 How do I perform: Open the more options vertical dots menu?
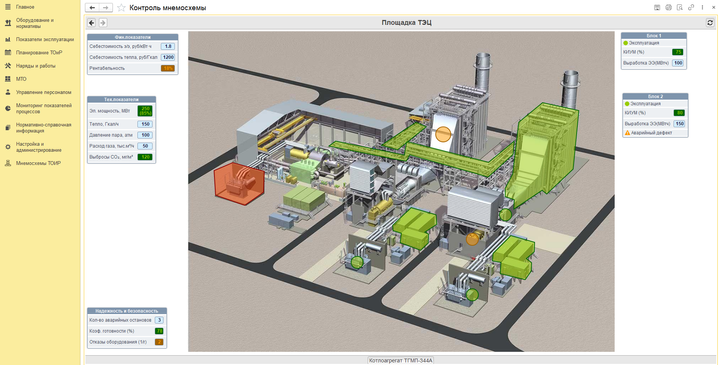point(703,7)
